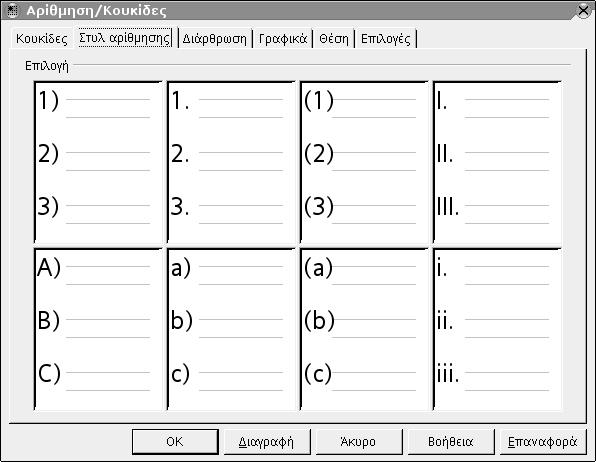
Task: Choose the "(1) (2) (3)" numbering style
Action: tap(365, 162)
